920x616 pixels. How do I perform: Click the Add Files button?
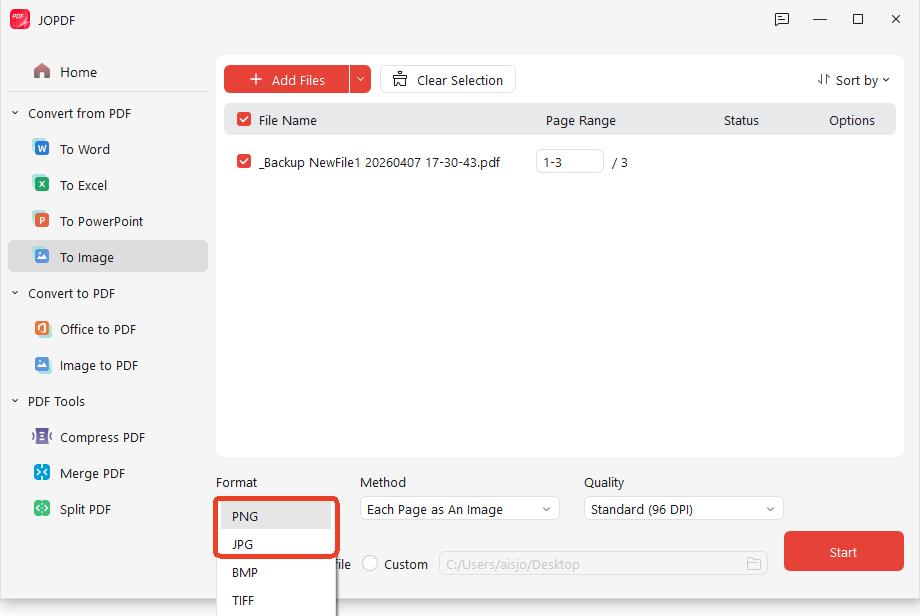pyautogui.click(x=287, y=79)
